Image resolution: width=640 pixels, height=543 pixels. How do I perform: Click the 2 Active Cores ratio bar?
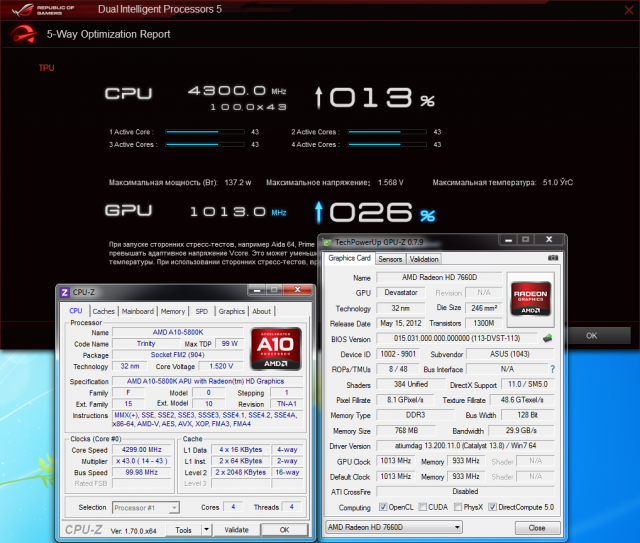[387, 132]
